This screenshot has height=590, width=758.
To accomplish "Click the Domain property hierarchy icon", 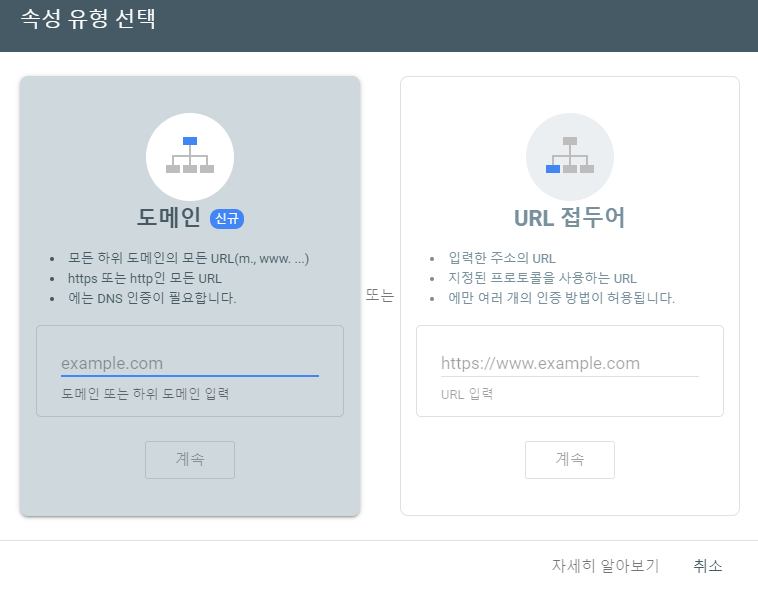I will click(190, 157).
